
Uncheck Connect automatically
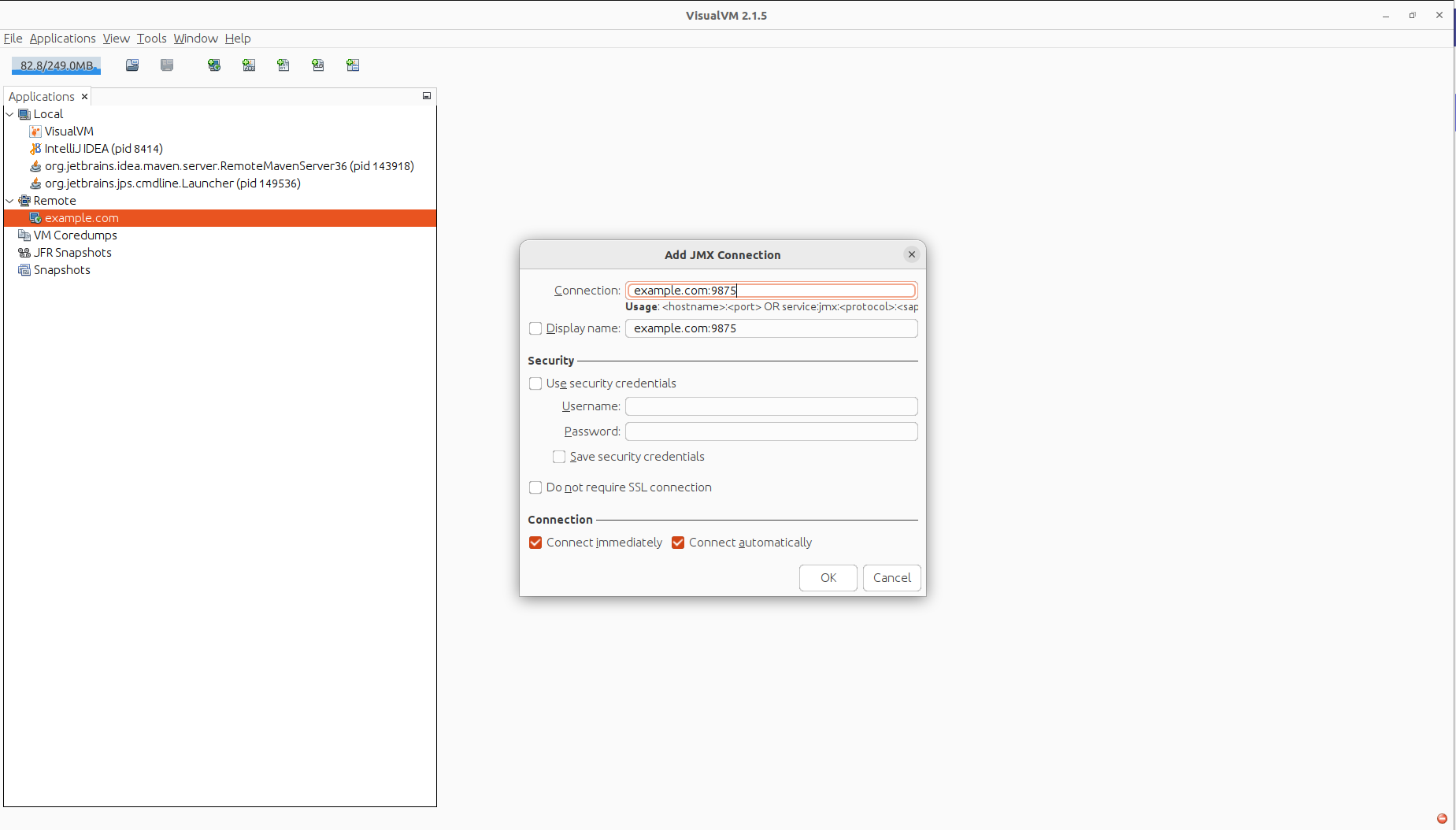point(678,543)
